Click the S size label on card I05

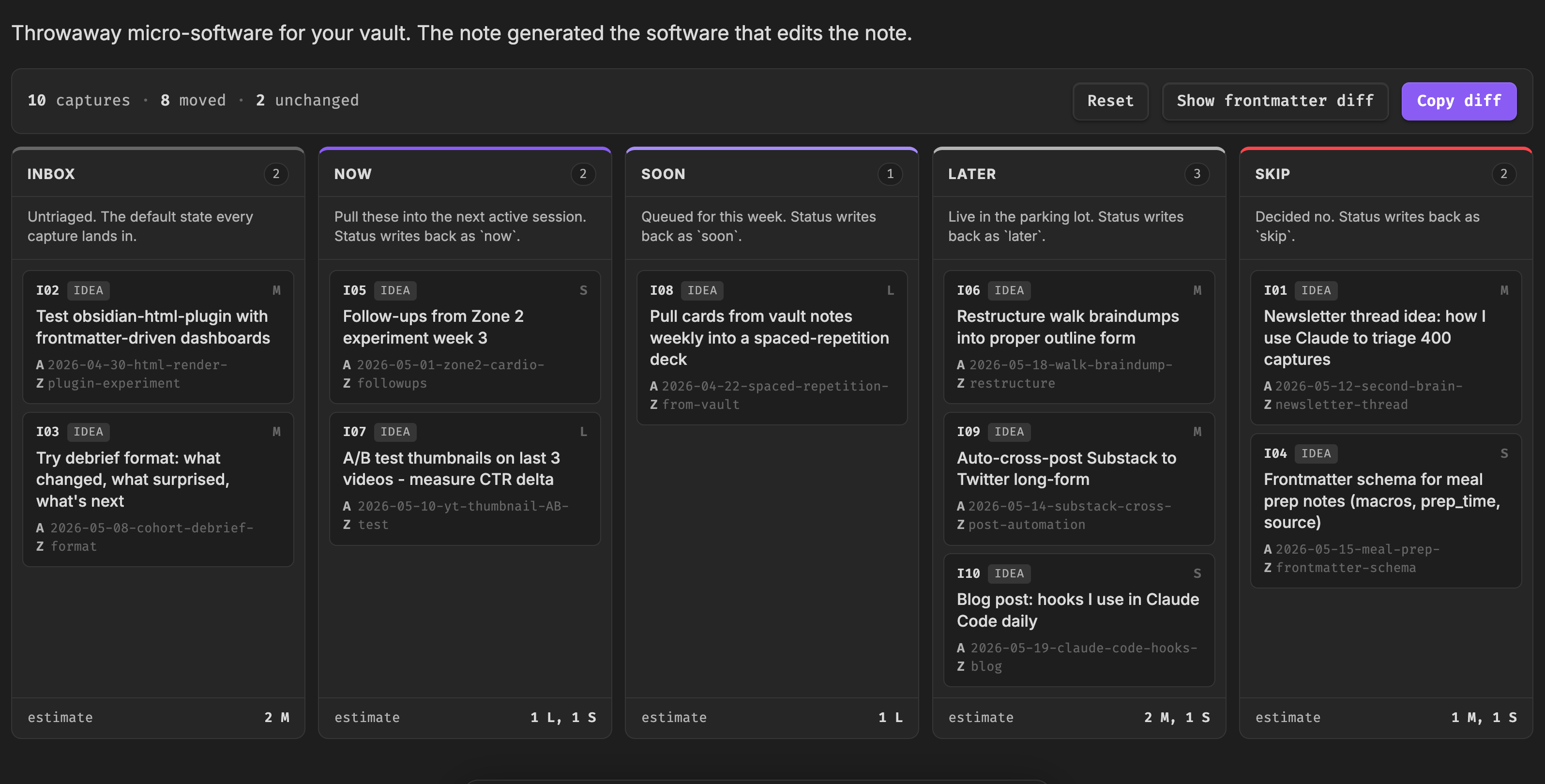(x=584, y=290)
